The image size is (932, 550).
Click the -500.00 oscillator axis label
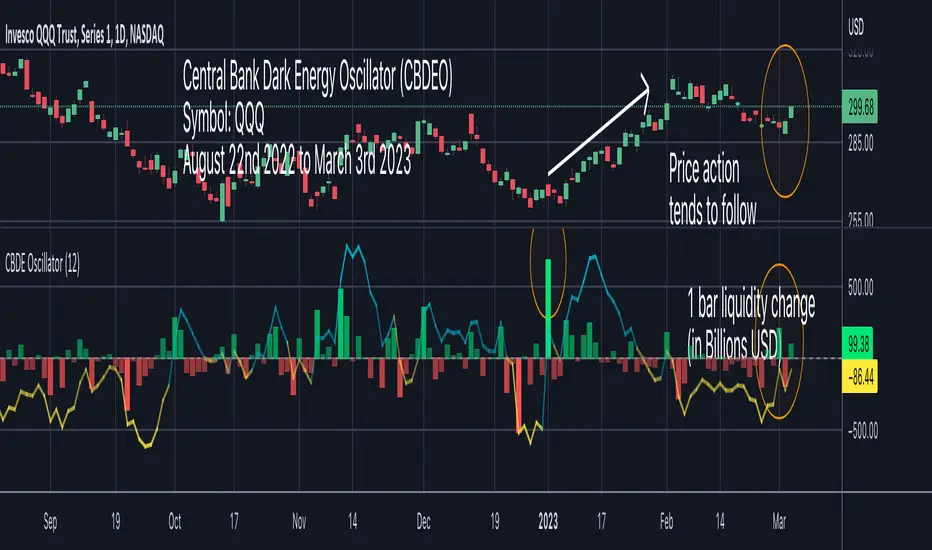[x=862, y=431]
